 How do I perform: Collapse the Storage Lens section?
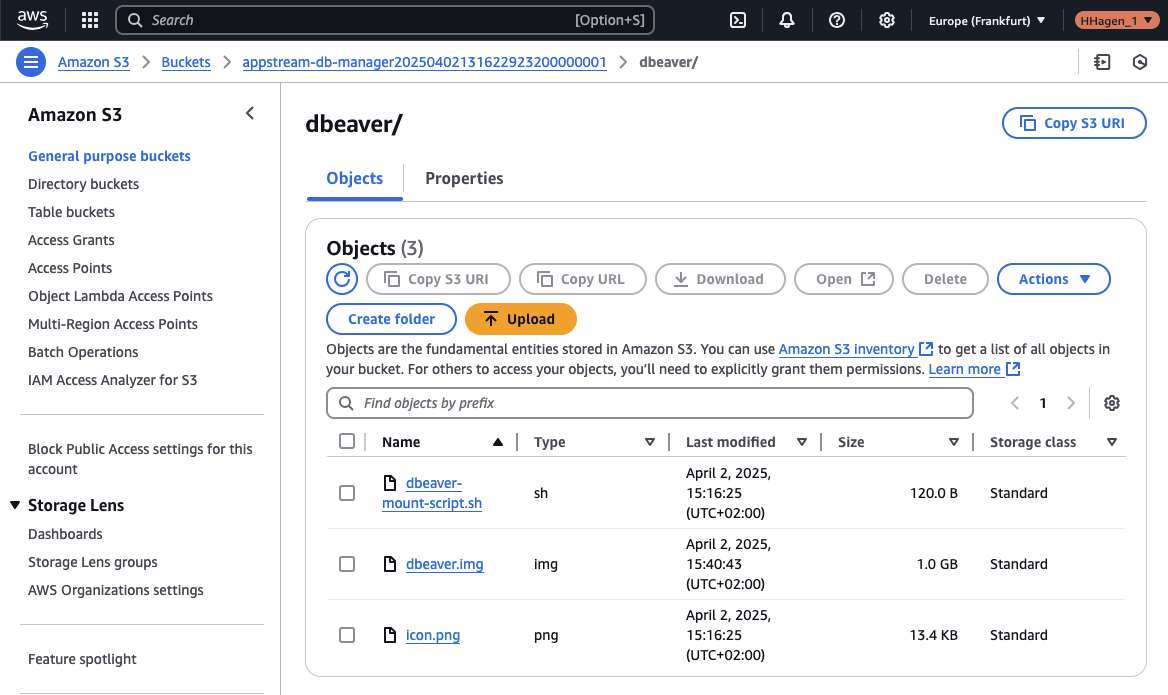coord(15,506)
